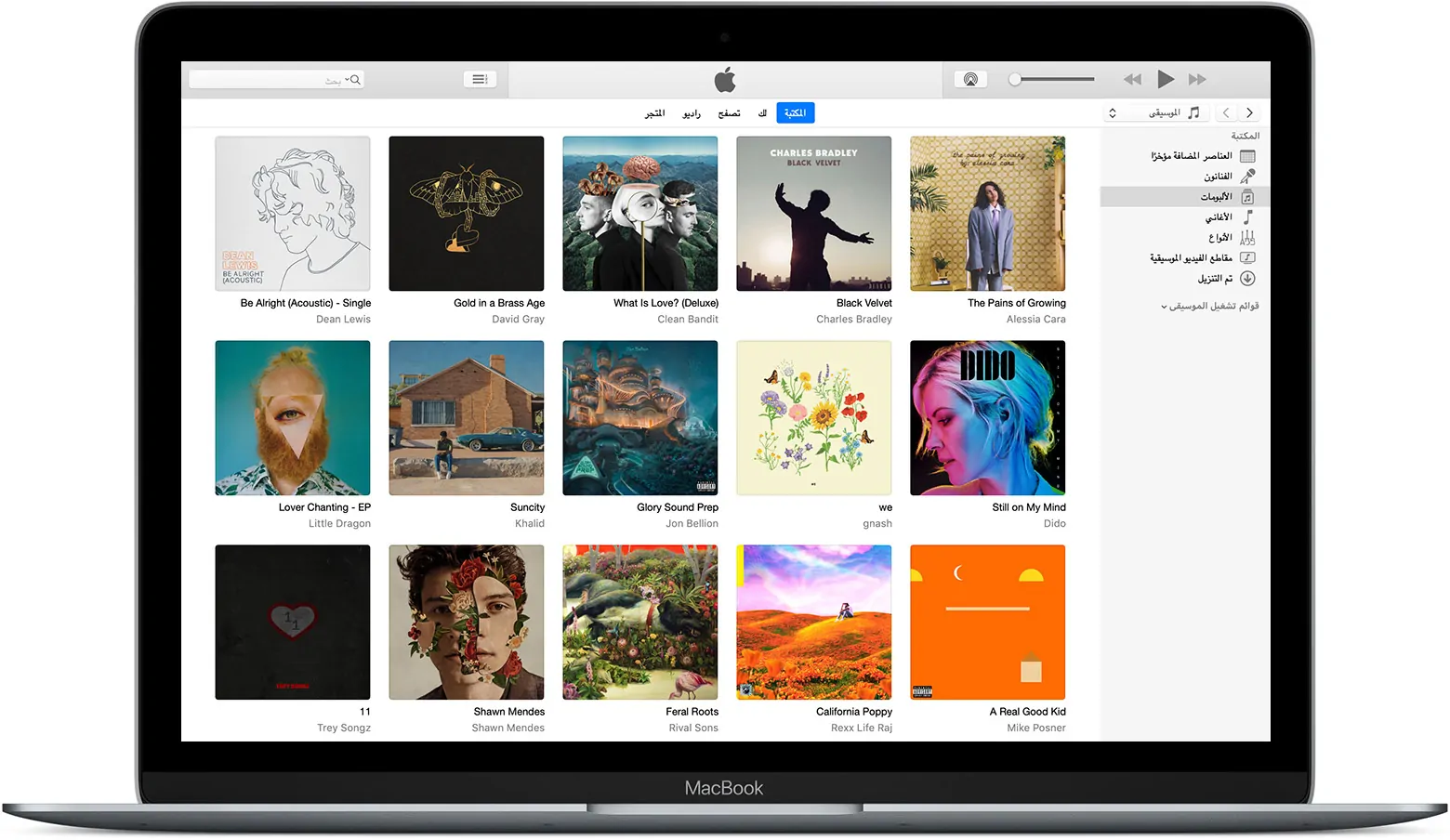Open the A Real Good Kid album cover
Image resolution: width=1450 pixels, height=840 pixels.
[x=988, y=623]
